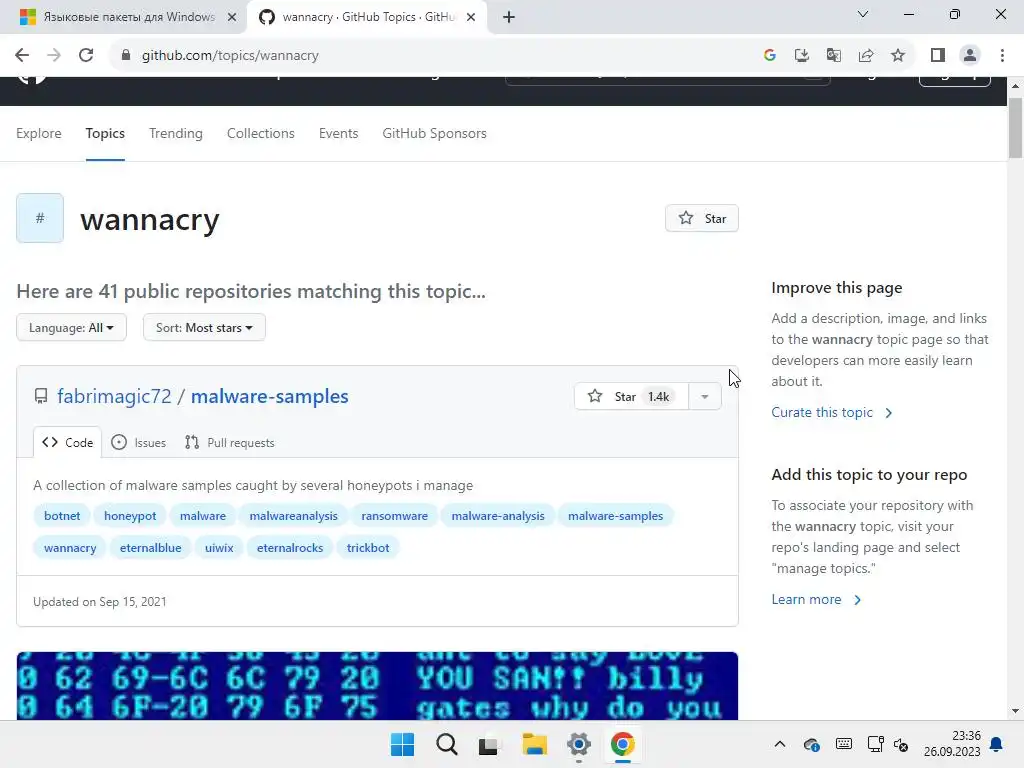Click the trickbot topic tag

pyautogui.click(x=368, y=548)
